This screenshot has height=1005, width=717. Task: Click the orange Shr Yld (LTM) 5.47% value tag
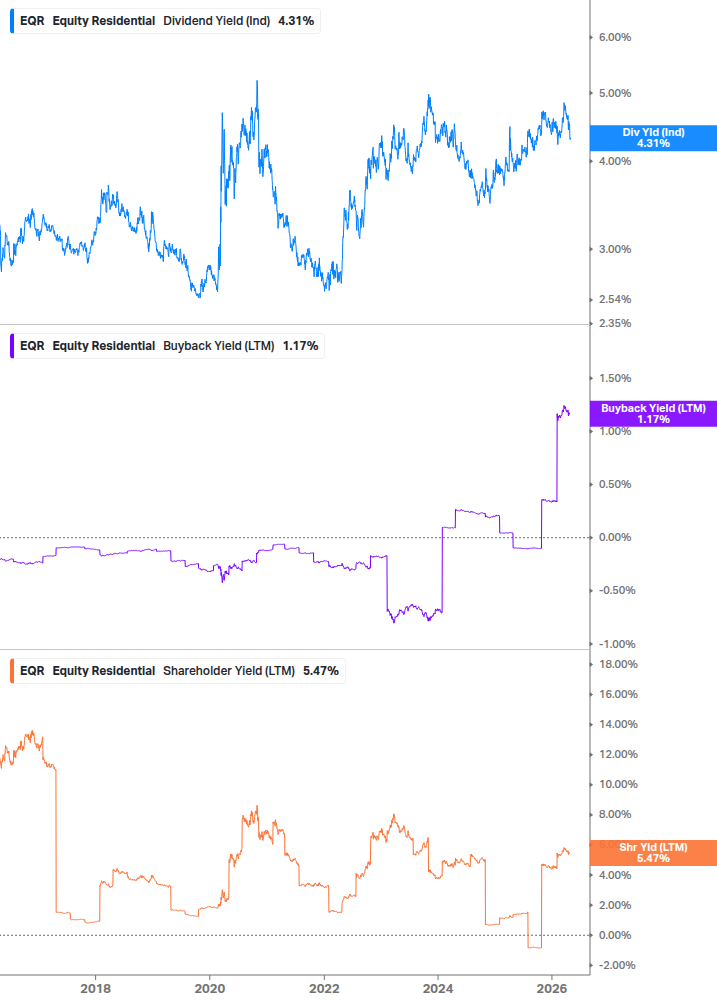click(653, 853)
